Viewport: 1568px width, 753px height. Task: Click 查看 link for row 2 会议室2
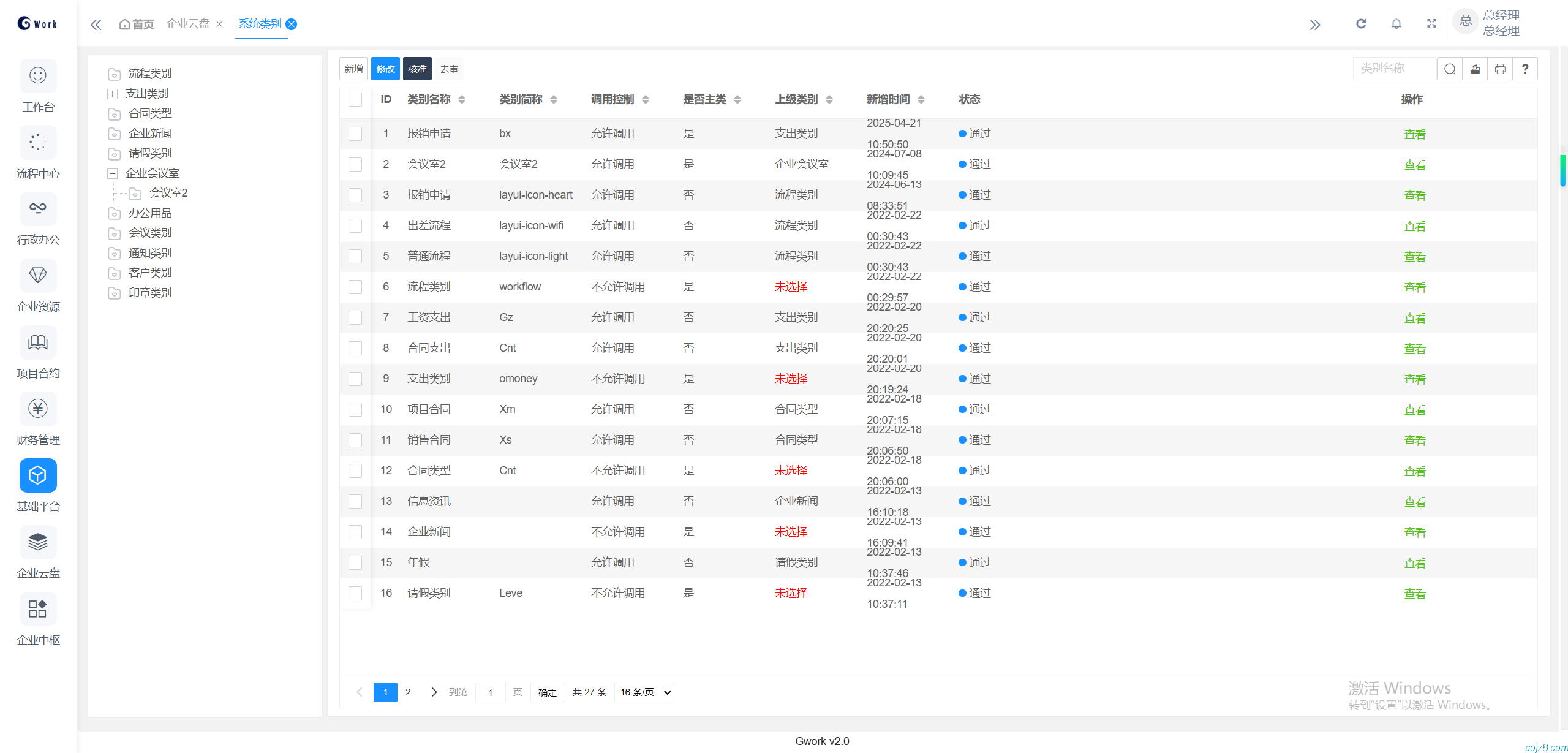click(1414, 165)
